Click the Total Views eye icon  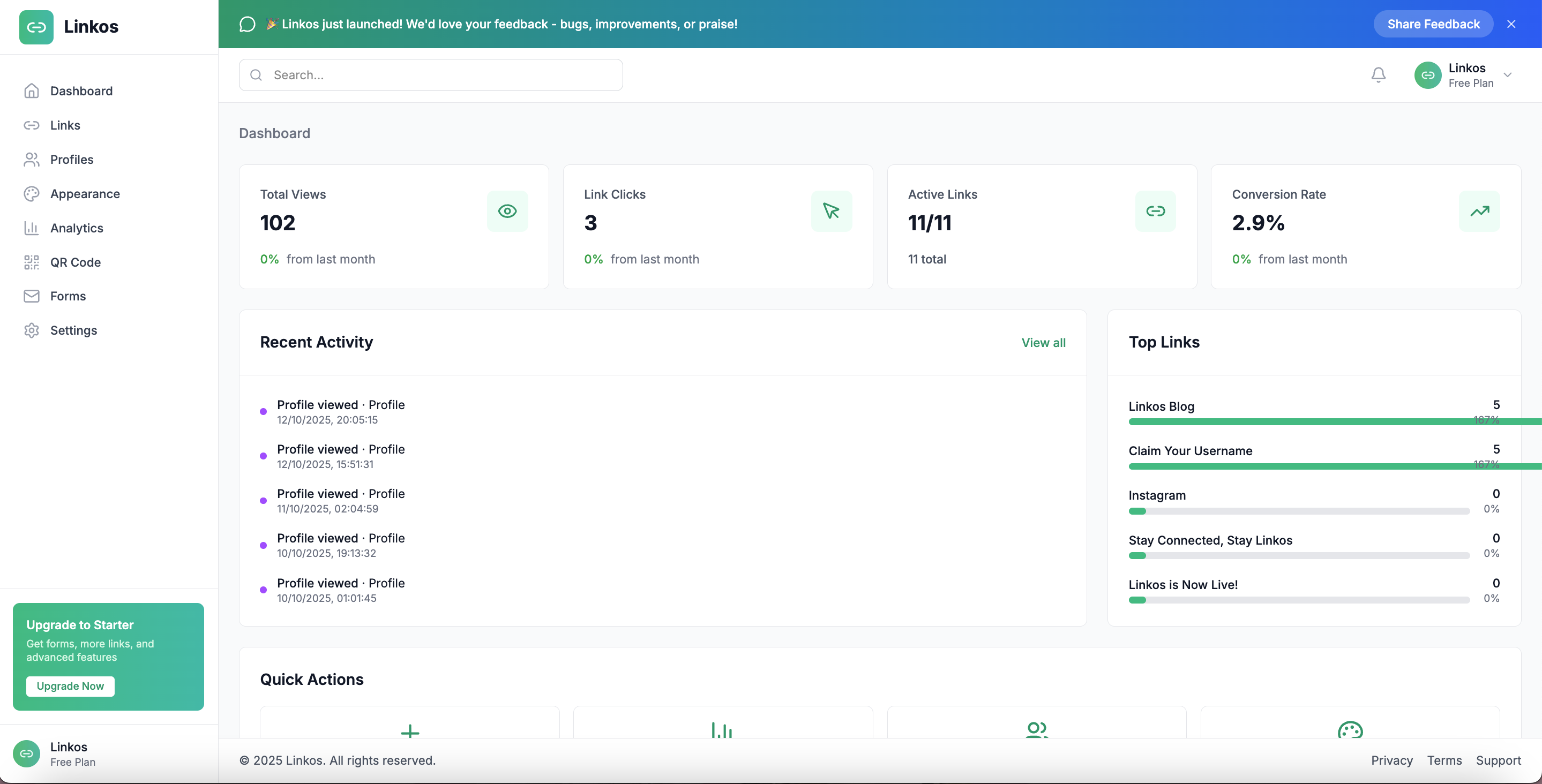click(507, 211)
